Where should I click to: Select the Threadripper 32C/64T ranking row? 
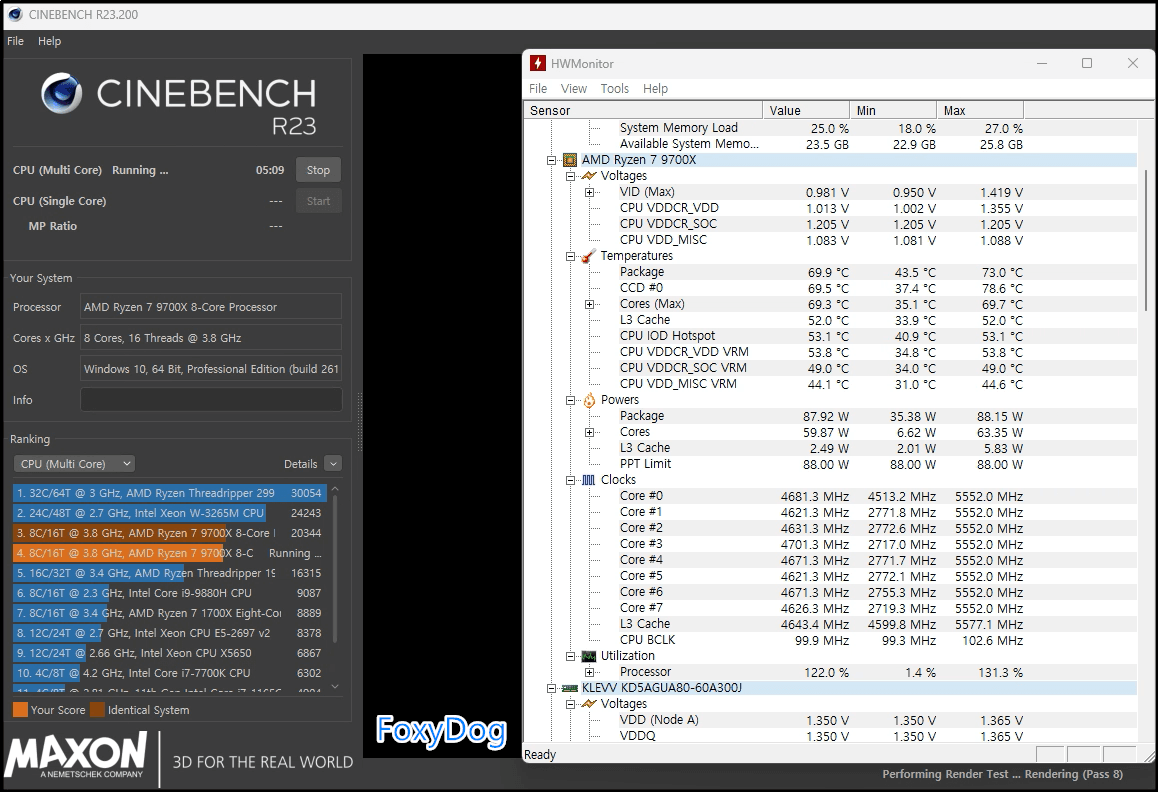point(170,493)
